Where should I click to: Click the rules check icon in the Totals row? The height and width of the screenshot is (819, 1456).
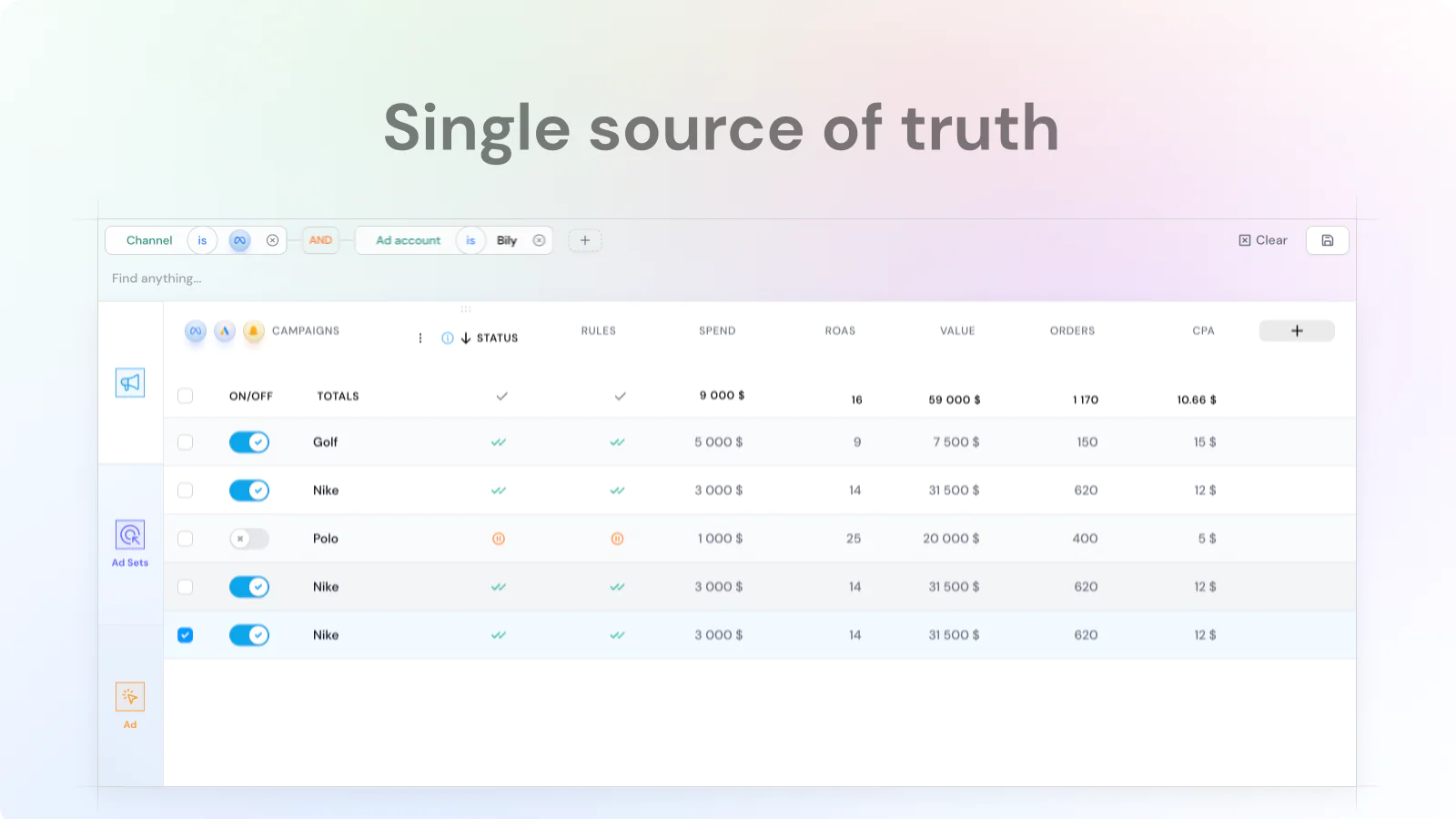620,396
